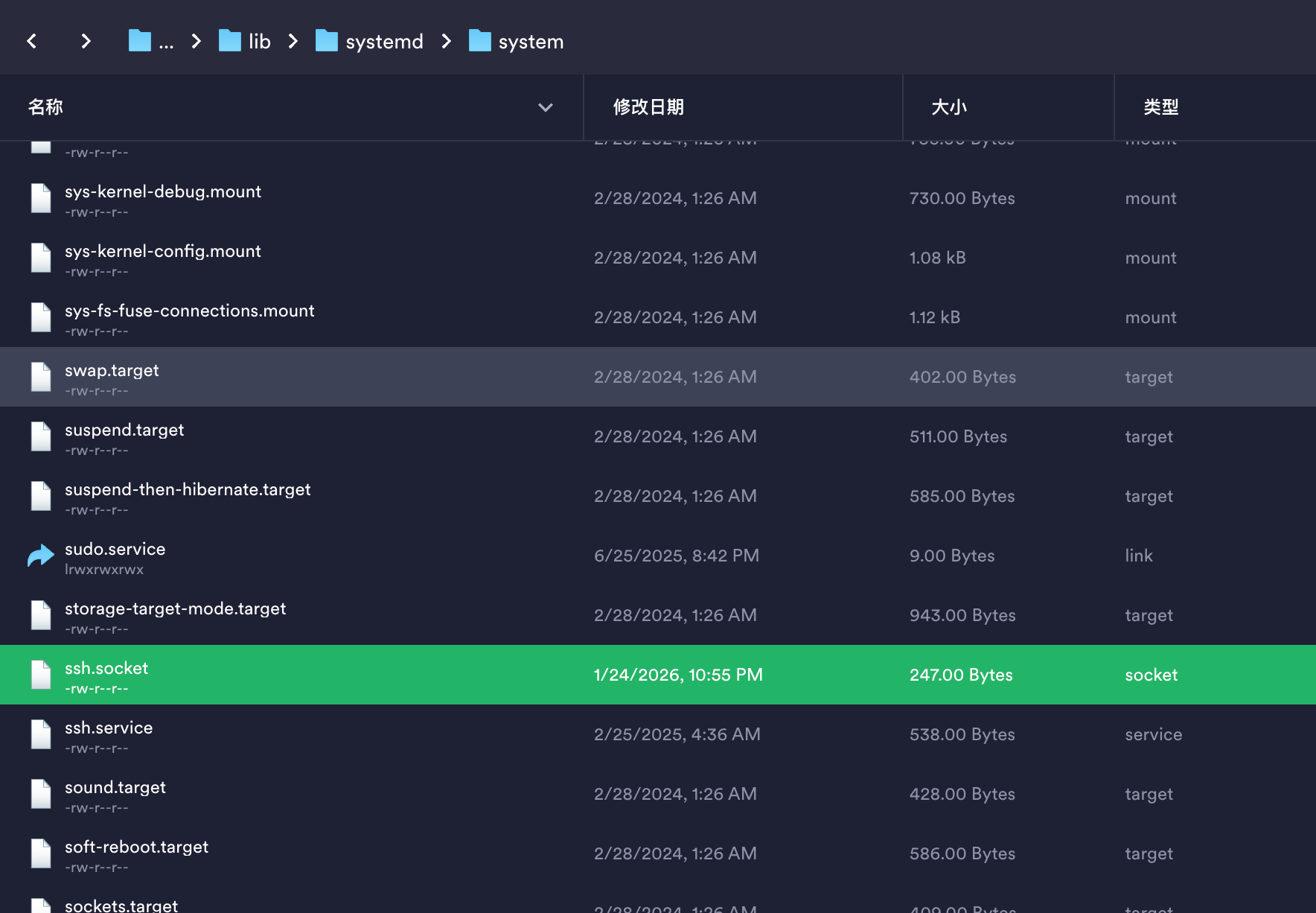The height and width of the screenshot is (913, 1316).
Task: Click type 'link' of sudo.service
Action: 1139,556
